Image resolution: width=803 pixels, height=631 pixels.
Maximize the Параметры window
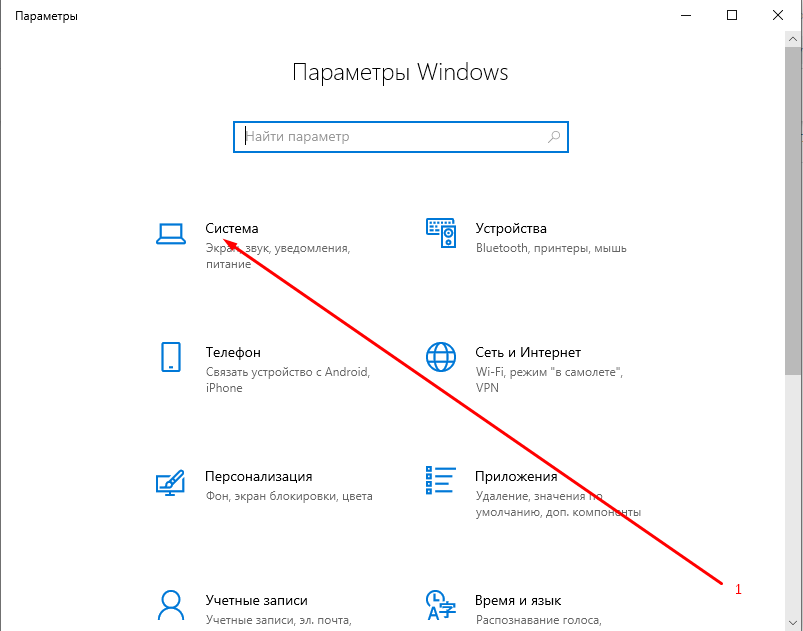point(732,15)
